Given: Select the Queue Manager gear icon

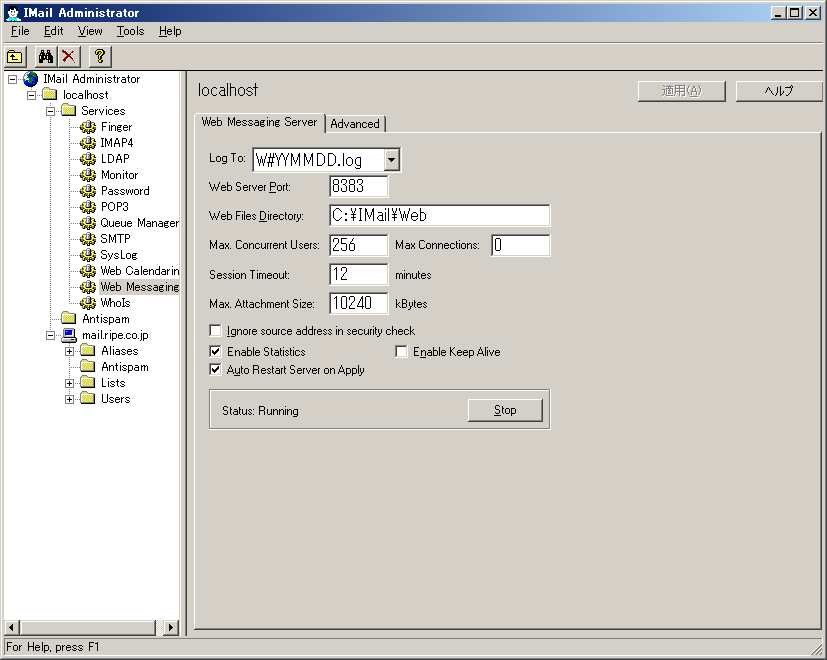Looking at the screenshot, I should tap(88, 223).
